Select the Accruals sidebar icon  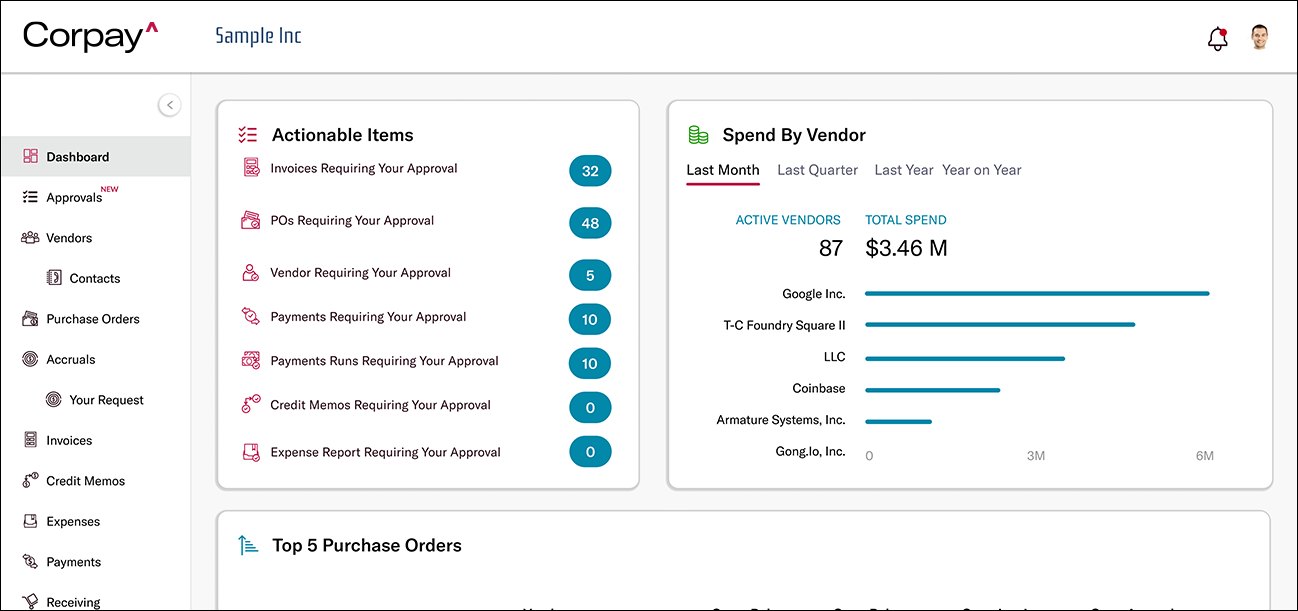(x=28, y=359)
